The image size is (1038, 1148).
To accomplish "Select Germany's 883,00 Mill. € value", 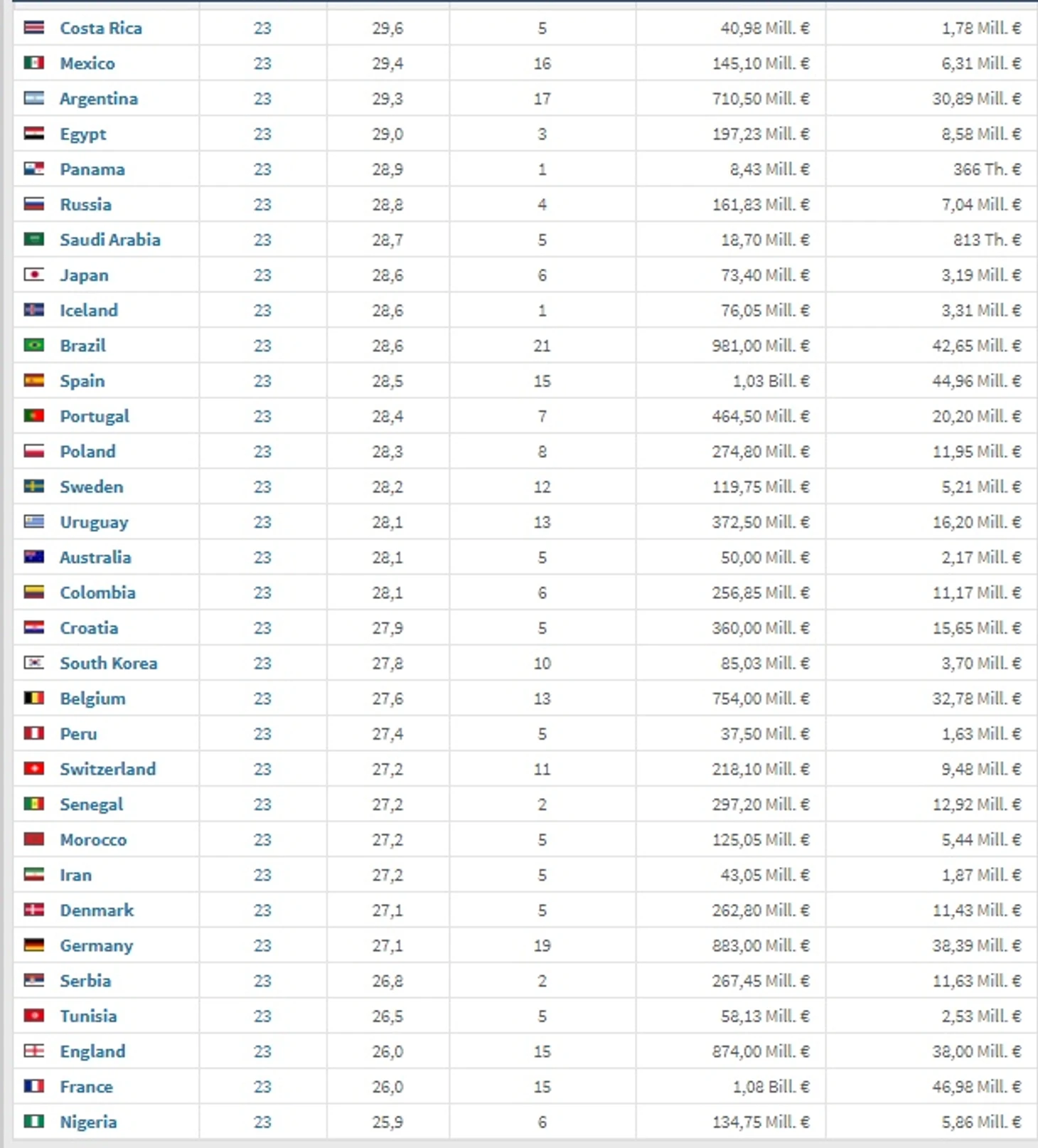I will coord(761,945).
